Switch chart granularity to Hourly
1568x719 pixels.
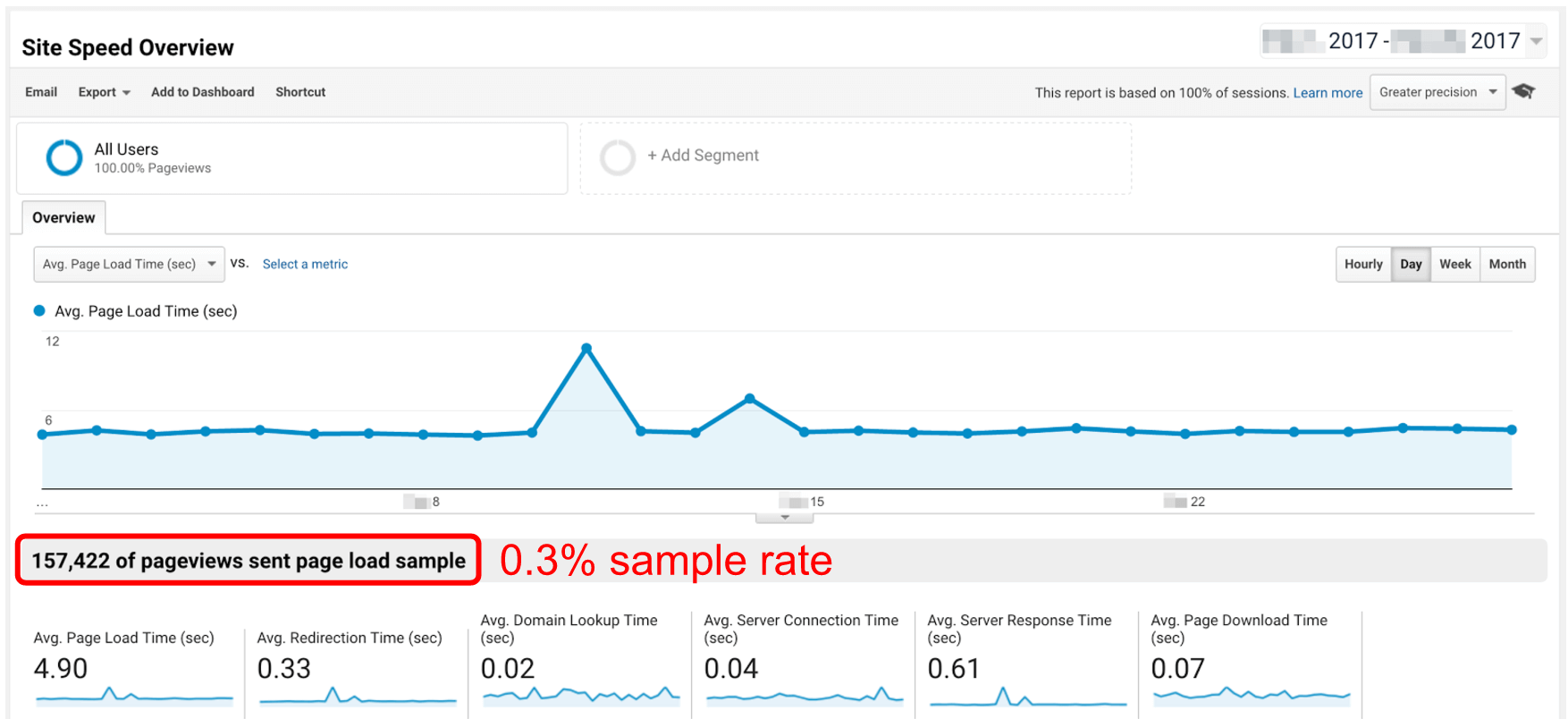tap(1363, 265)
